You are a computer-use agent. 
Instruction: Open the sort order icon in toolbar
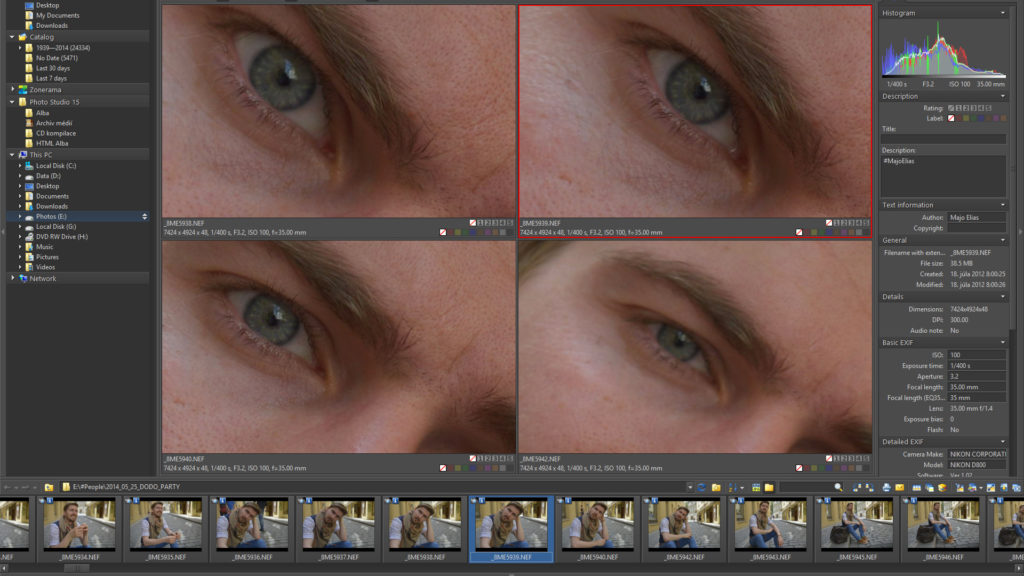click(x=735, y=487)
